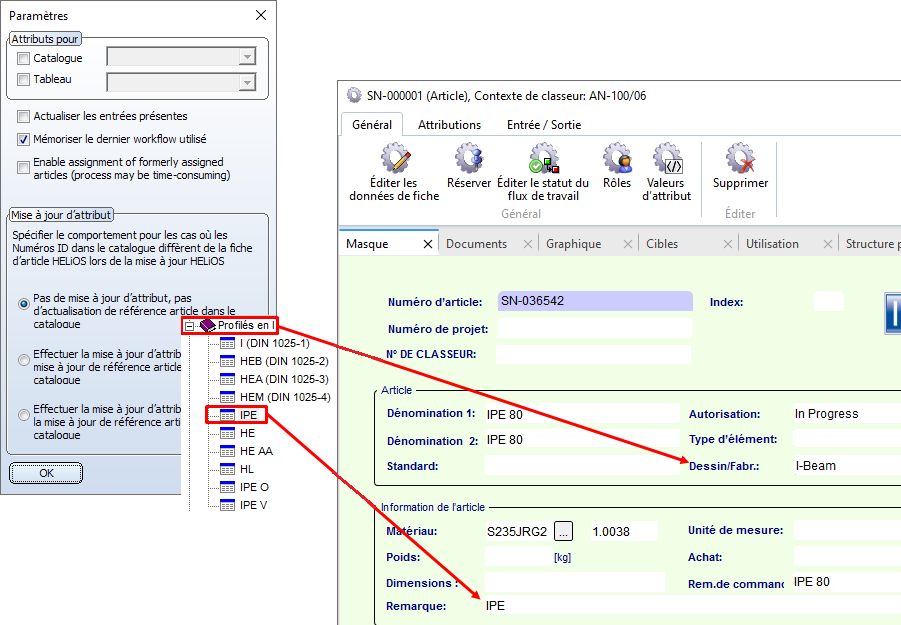Open the Utilisation tab
Viewport: 901px width, 625px height.
coord(772,244)
